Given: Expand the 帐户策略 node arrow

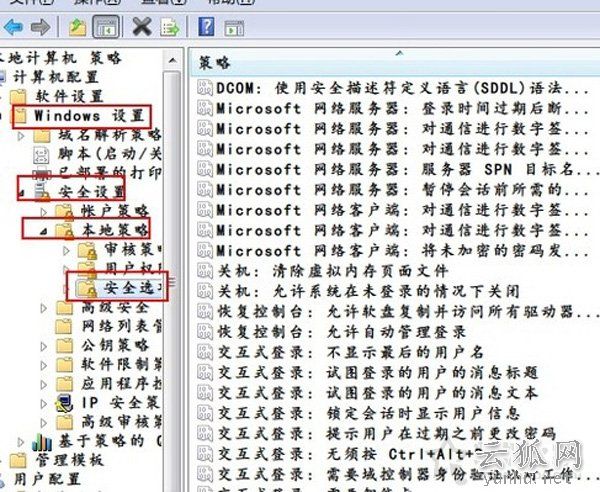Looking at the screenshot, I should (44, 212).
